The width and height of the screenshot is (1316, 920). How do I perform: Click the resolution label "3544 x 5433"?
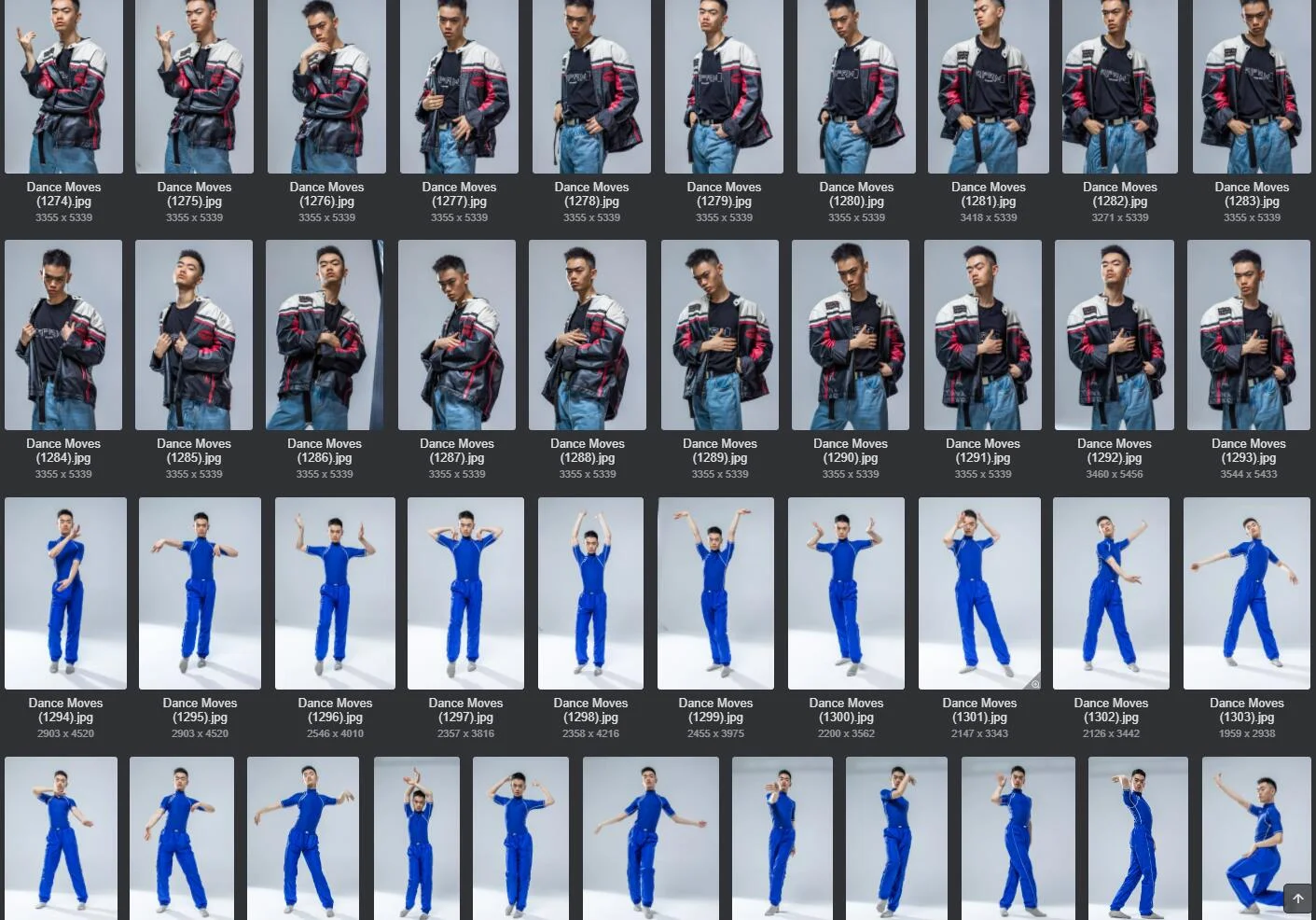click(x=1249, y=474)
